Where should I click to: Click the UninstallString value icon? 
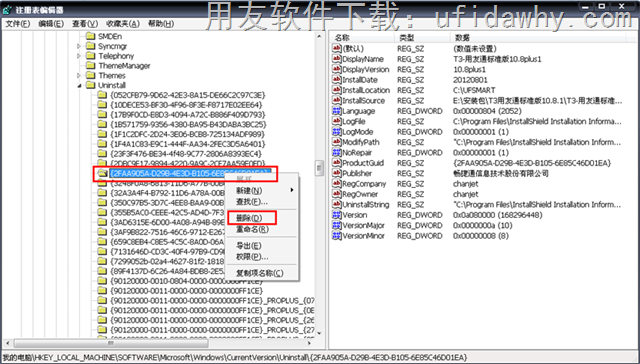tap(336, 205)
